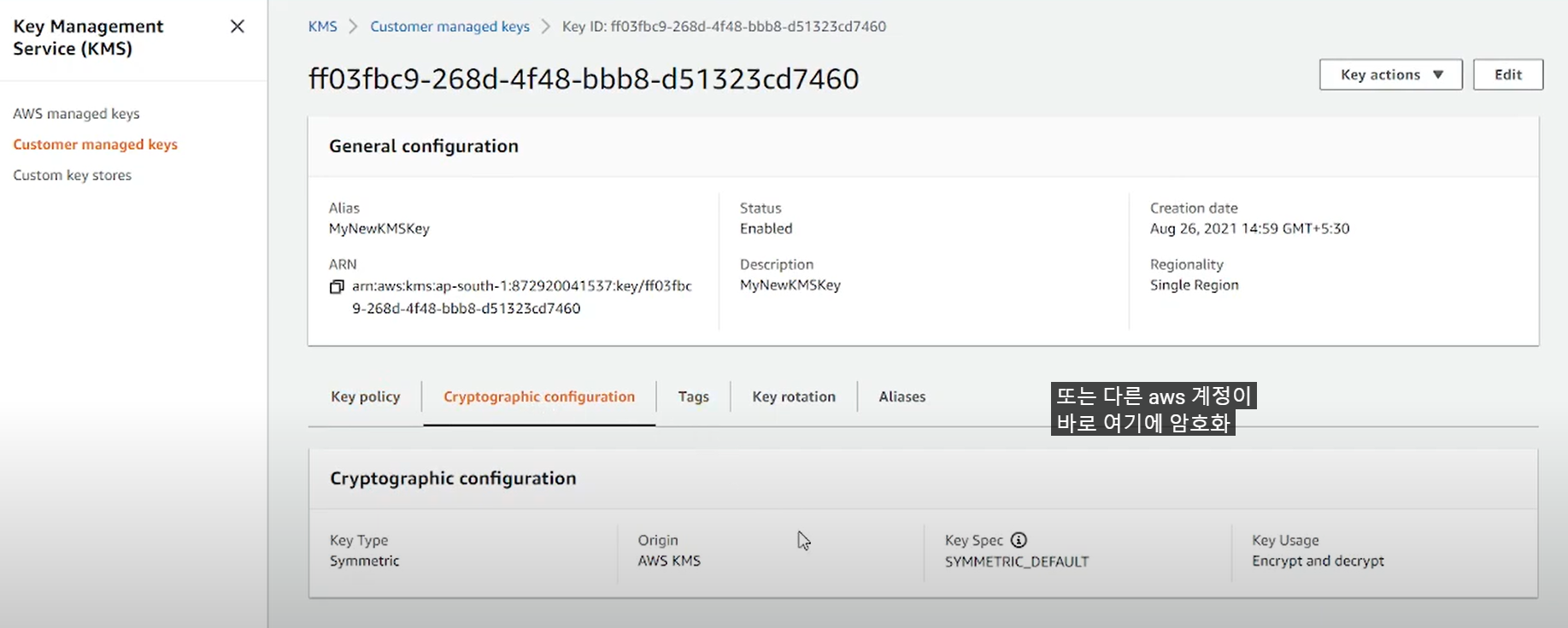
Task: Open Customer managed keys breadcrumb
Action: 449,26
